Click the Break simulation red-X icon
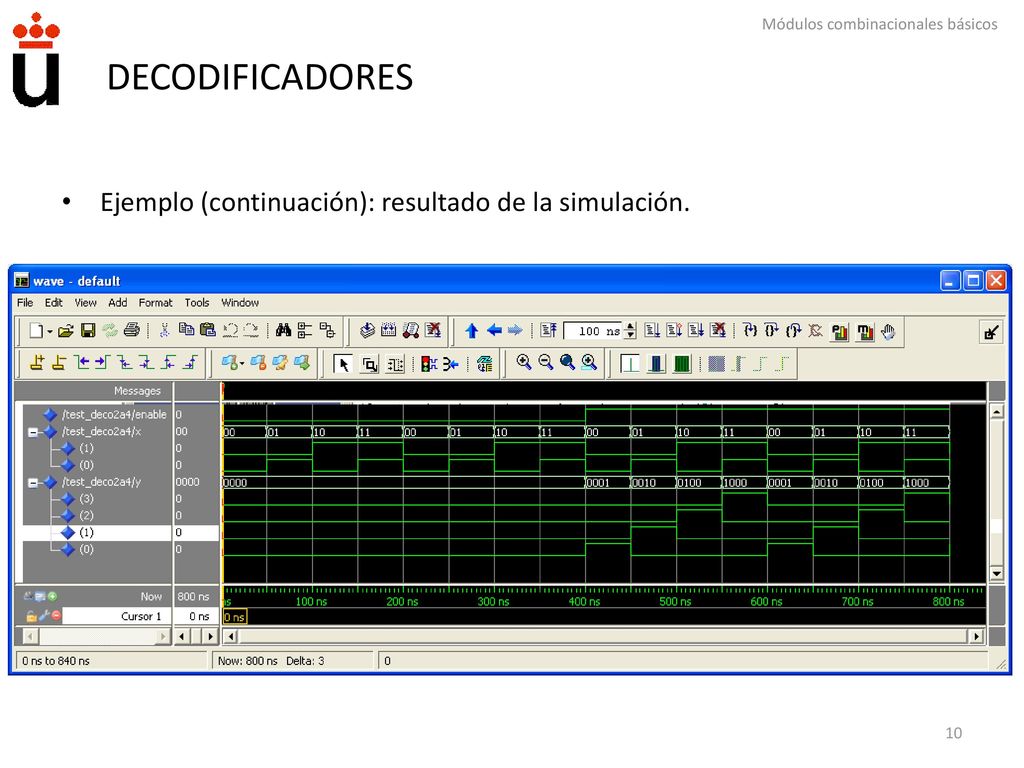This screenshot has width=1024, height=768. click(433, 330)
